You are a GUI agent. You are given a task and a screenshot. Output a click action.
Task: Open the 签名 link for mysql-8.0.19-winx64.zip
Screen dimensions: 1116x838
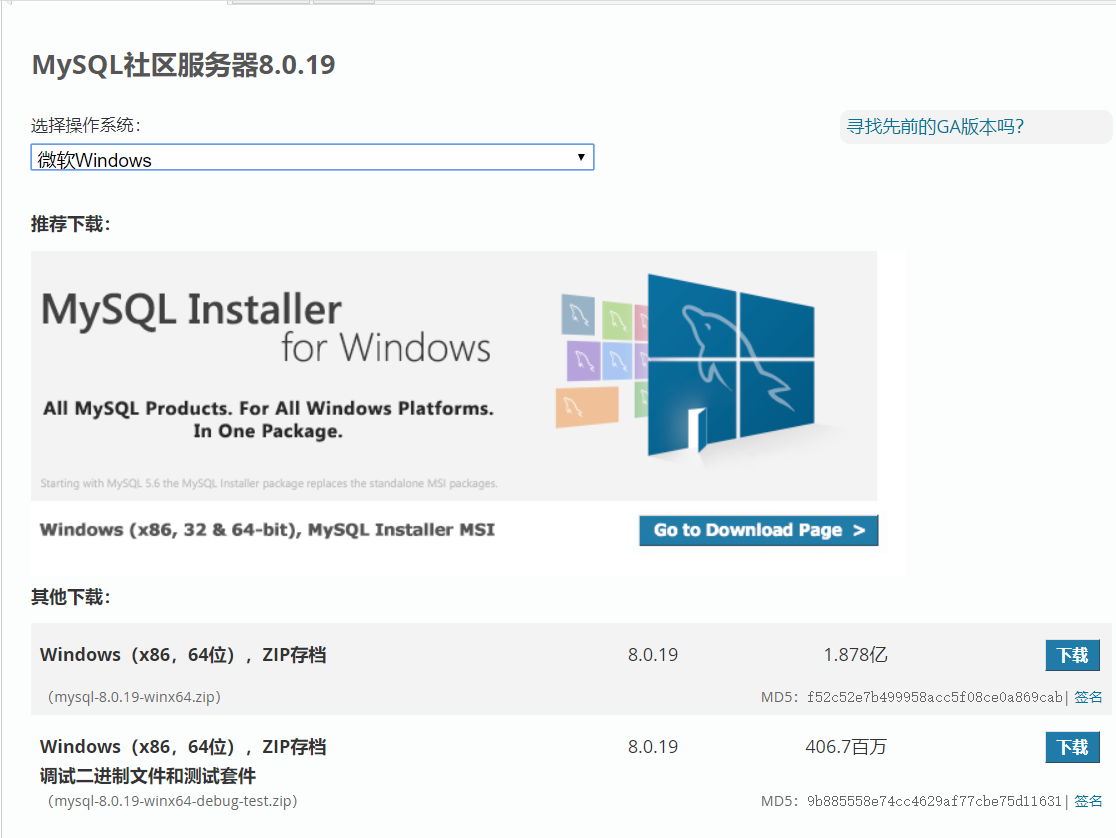point(1088,697)
